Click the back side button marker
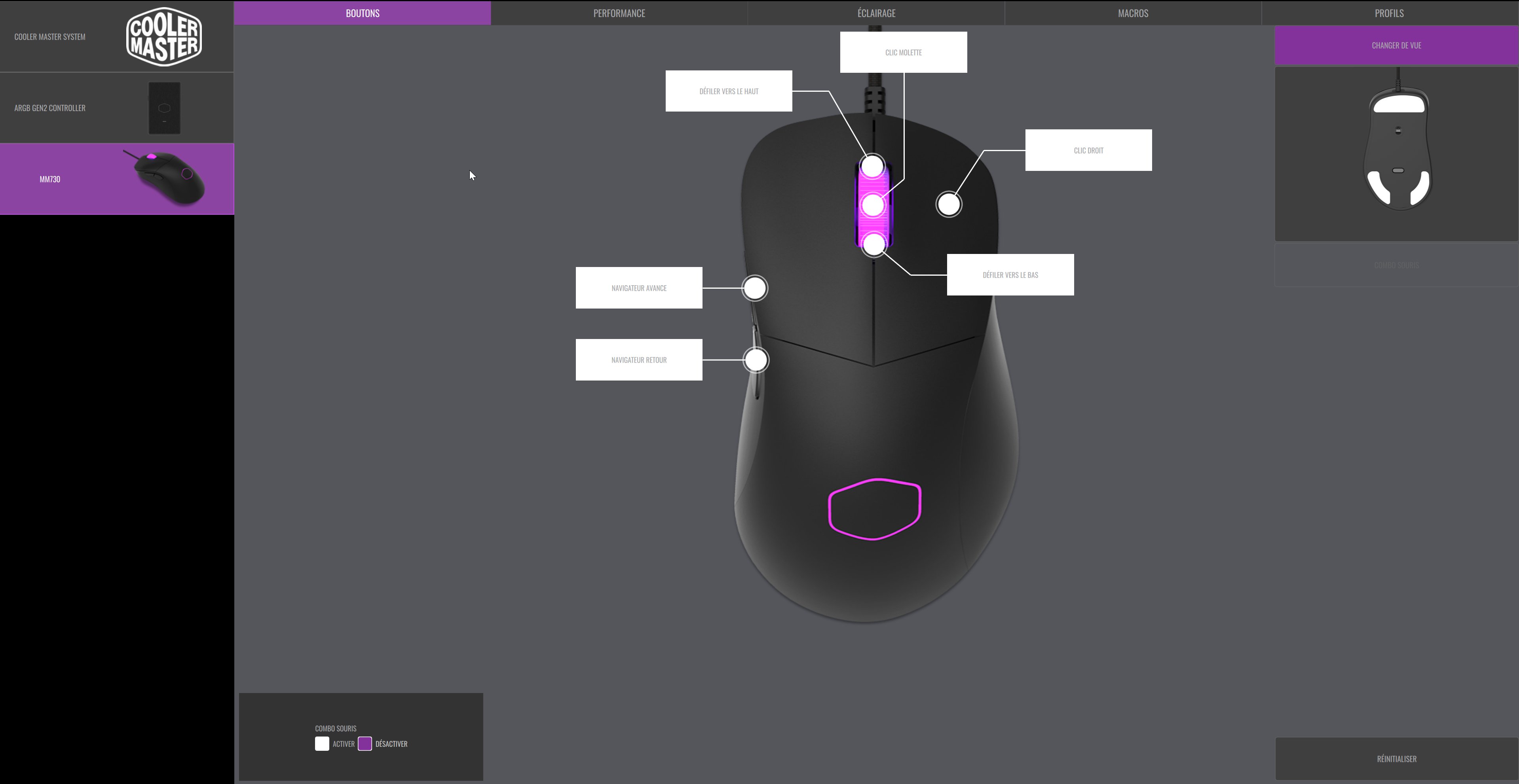The width and height of the screenshot is (1519, 784). [x=756, y=360]
